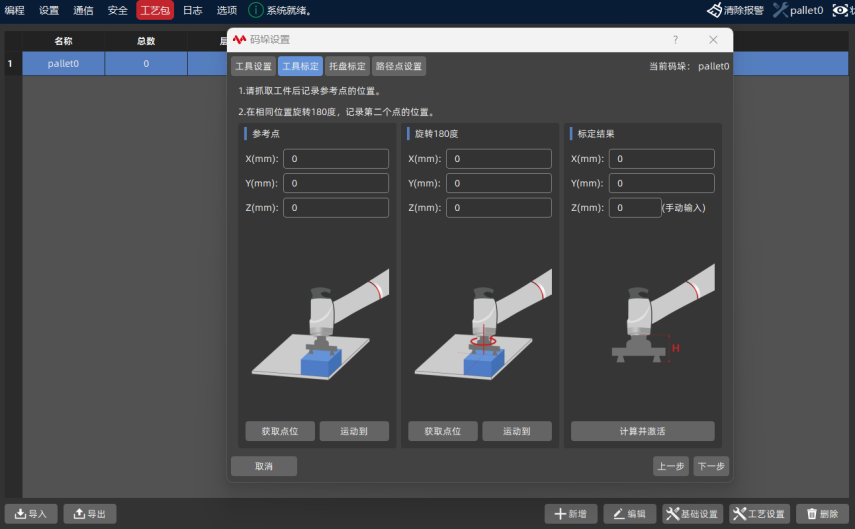855x529 pixels.
Task: Go to next step 下一步
Action: coord(712,466)
